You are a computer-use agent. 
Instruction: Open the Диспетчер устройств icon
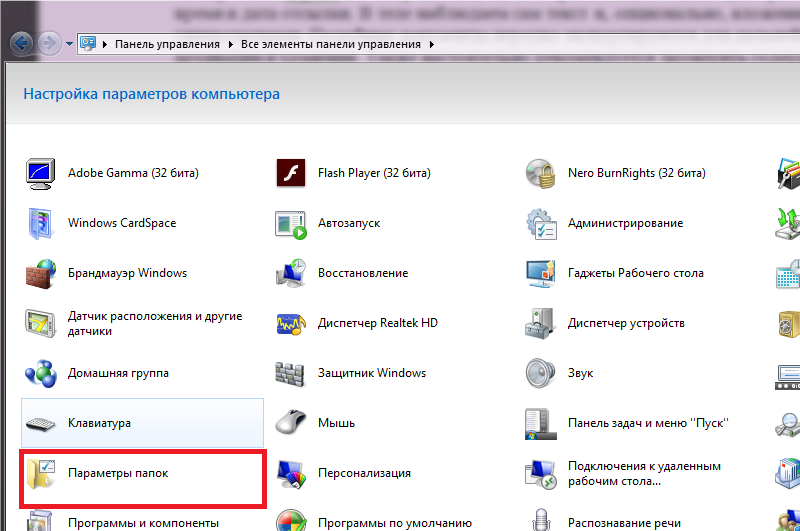[x=540, y=323]
